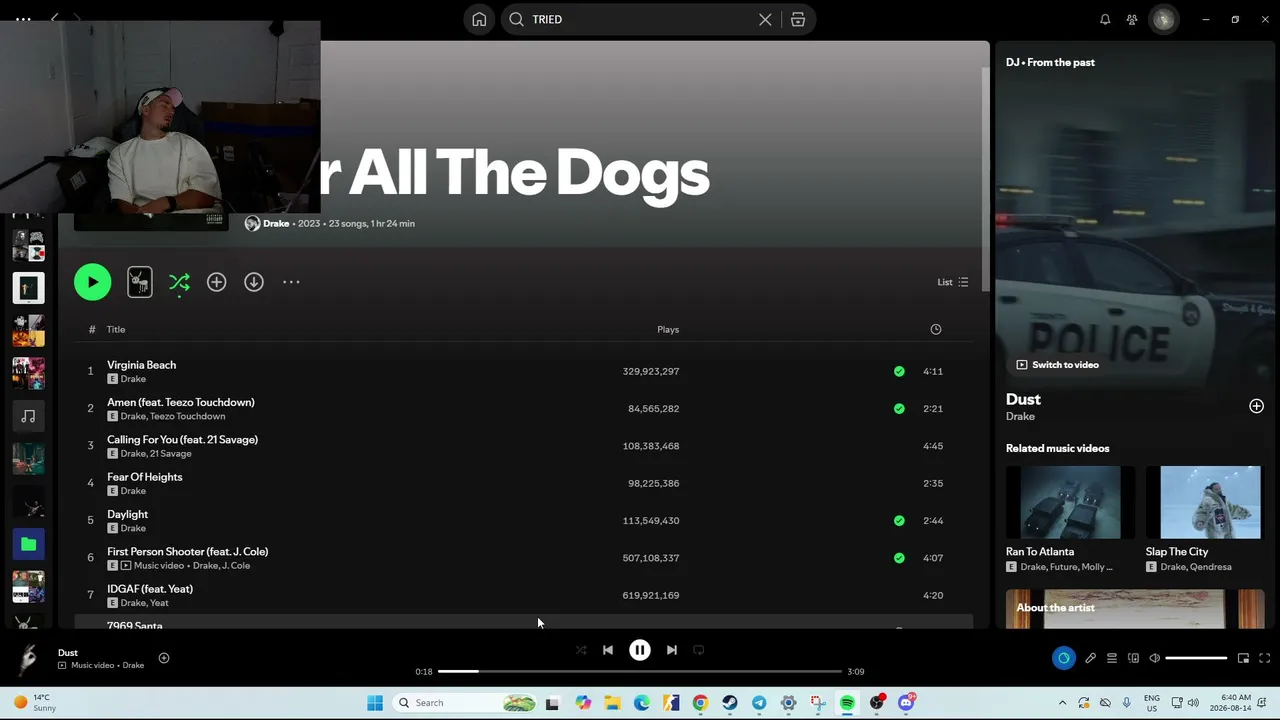Open the About the artist card

point(1135,609)
